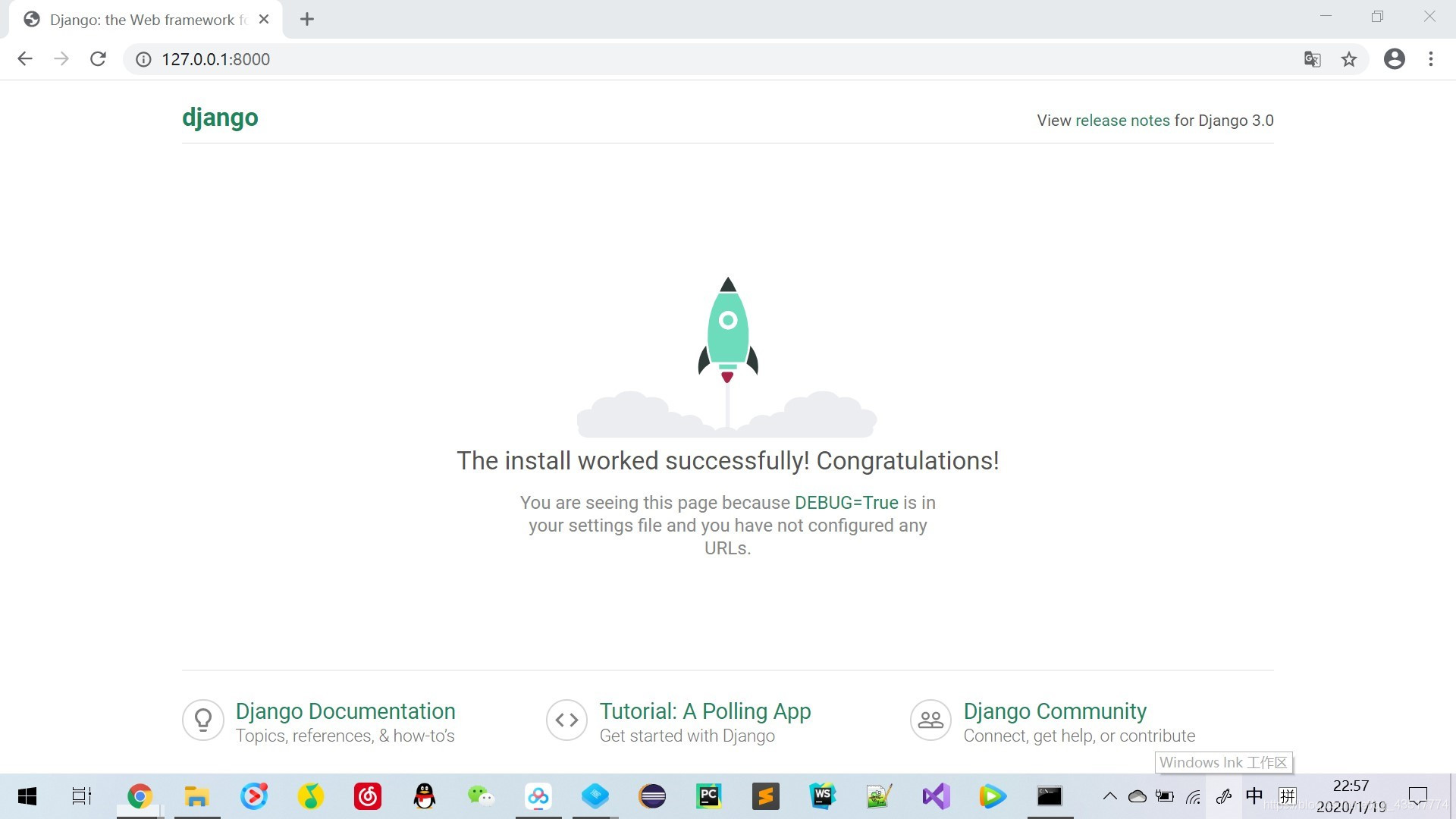Open the release notes link
Image resolution: width=1456 pixels, height=819 pixels.
point(1122,121)
